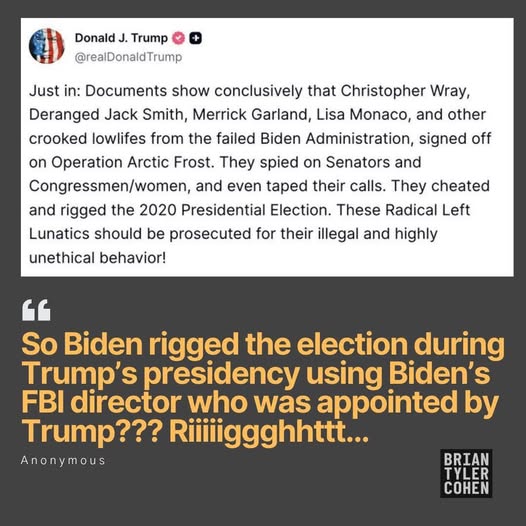Select 'Deranged Jack Smith' in the post

(106, 115)
